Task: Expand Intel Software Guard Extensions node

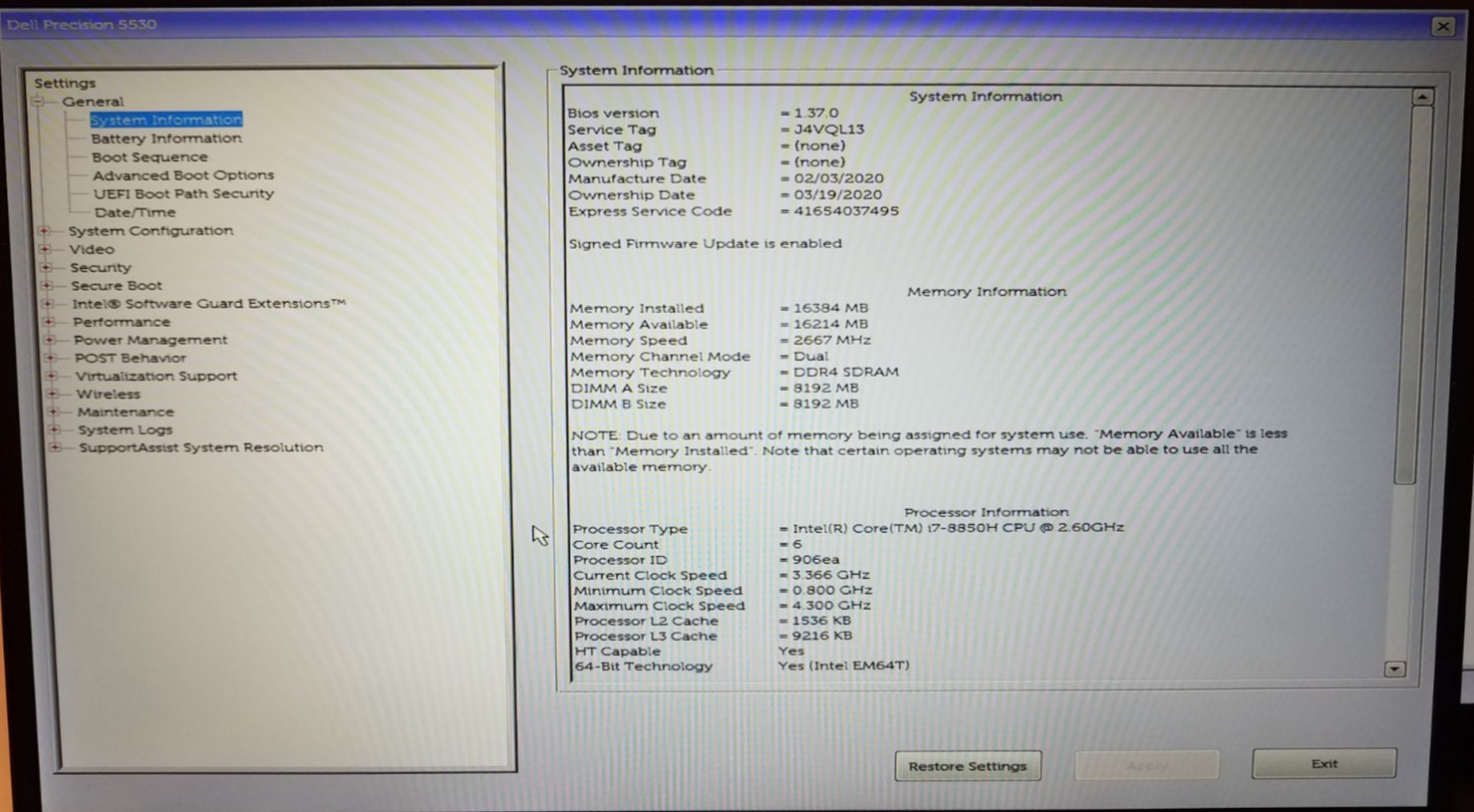Action: point(48,304)
